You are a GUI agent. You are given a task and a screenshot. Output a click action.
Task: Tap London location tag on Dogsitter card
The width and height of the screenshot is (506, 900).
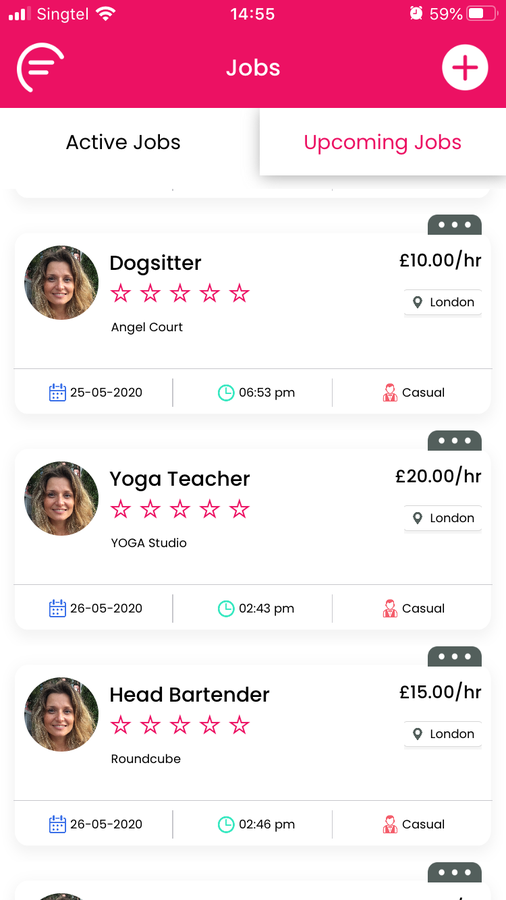point(443,302)
